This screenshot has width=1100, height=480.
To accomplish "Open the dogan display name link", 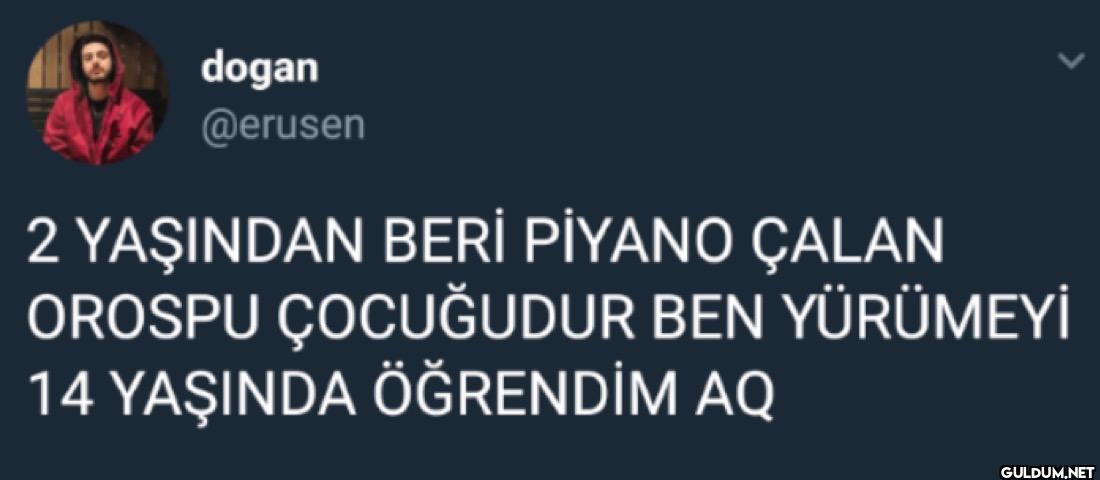I will tap(259, 70).
